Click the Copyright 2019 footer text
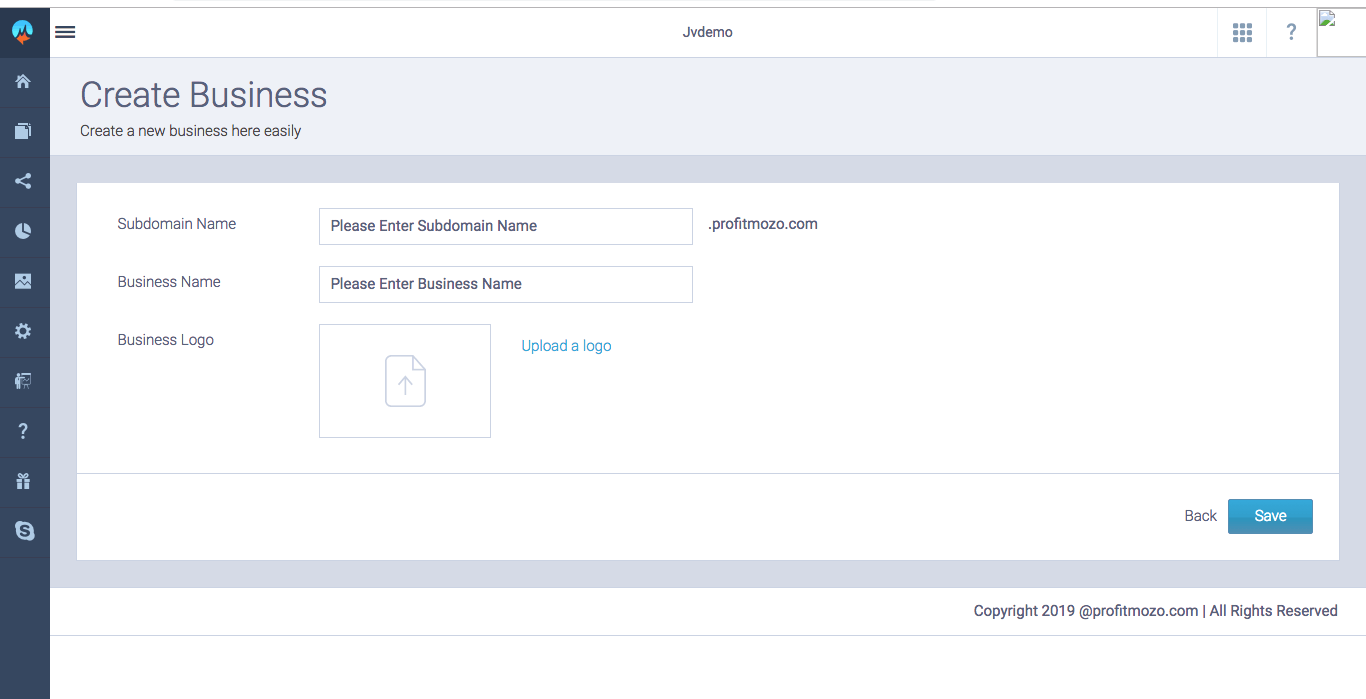The height and width of the screenshot is (699, 1366). coord(1156,611)
